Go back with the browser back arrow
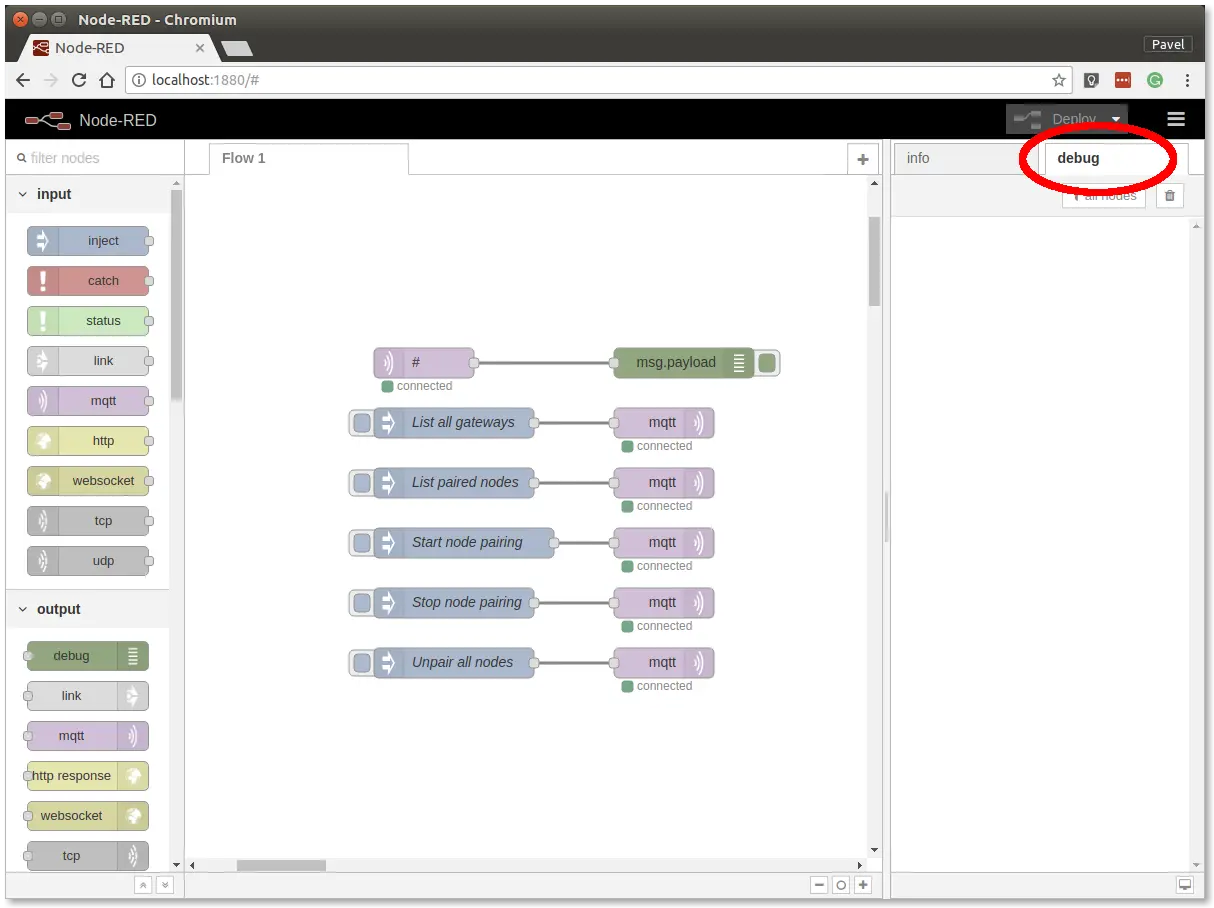 pyautogui.click(x=23, y=80)
